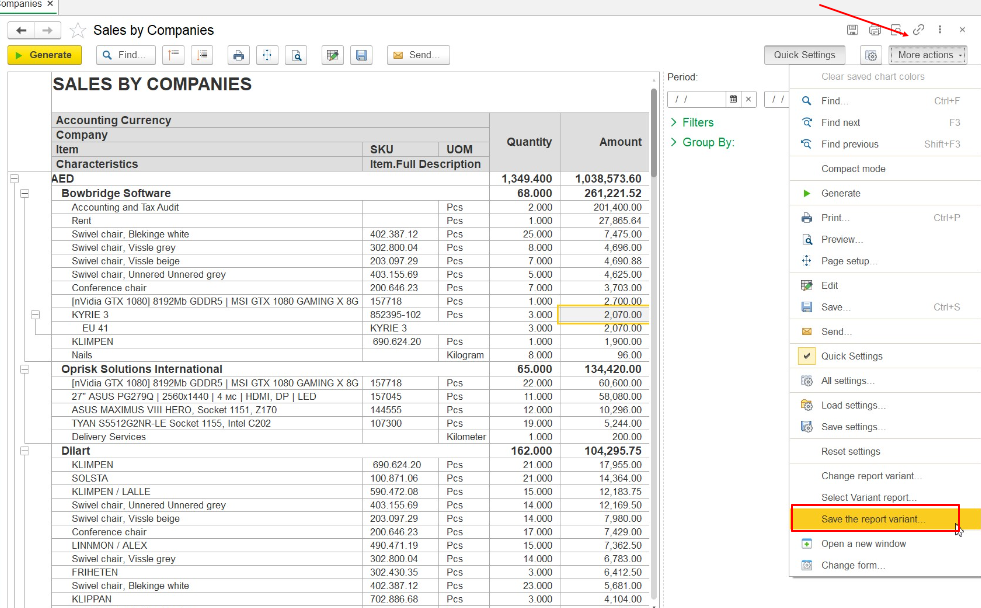Collapse the Bowbridge Software group
The width and height of the screenshot is (981, 608).
coord(25,193)
